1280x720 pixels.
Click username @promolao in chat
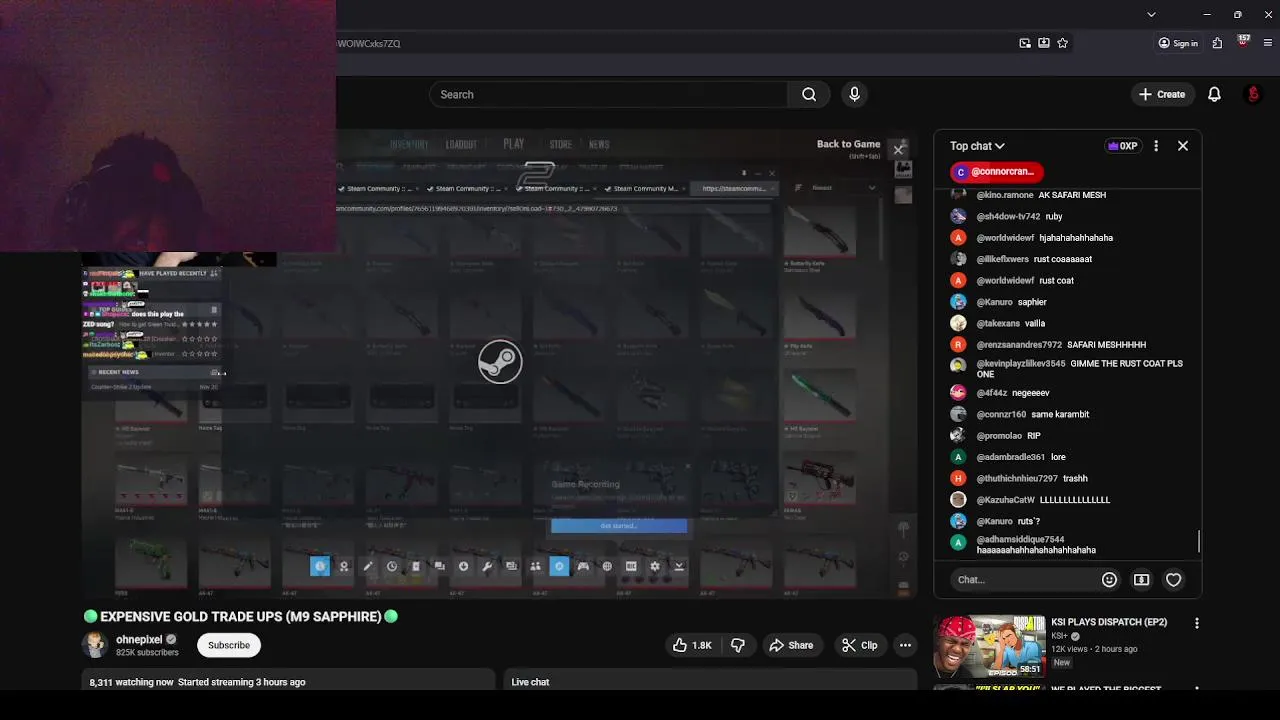(x=999, y=436)
